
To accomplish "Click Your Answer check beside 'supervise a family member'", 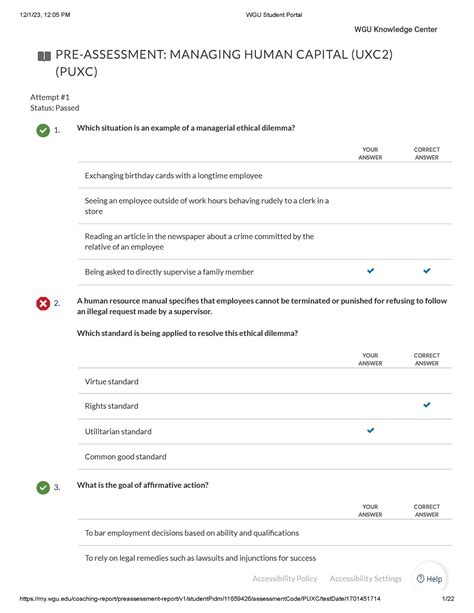I will [x=371, y=271].
